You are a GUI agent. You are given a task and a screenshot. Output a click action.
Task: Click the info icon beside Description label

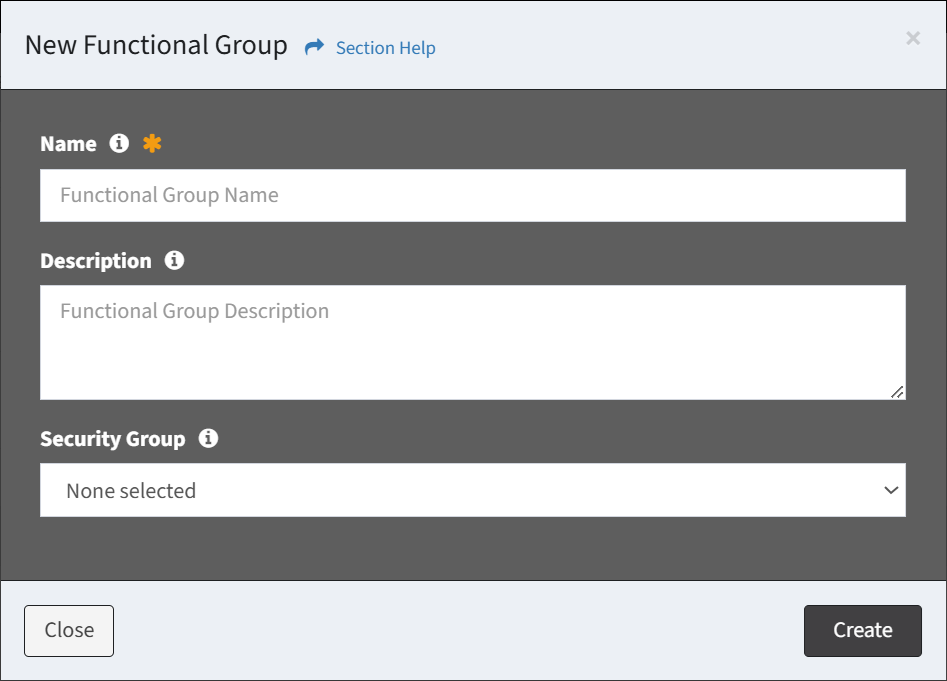[x=175, y=260]
